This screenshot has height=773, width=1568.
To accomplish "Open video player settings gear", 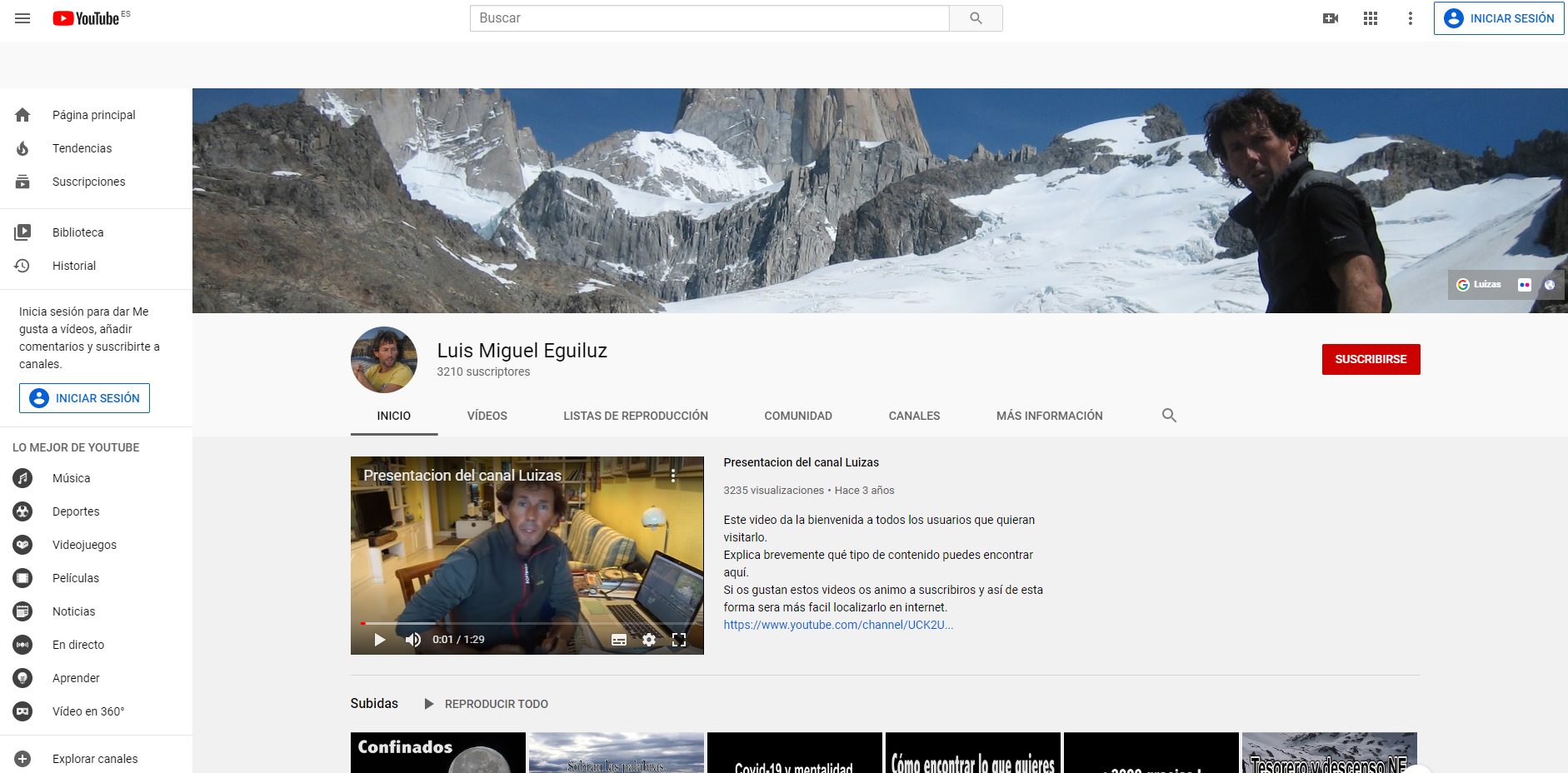I will click(649, 640).
